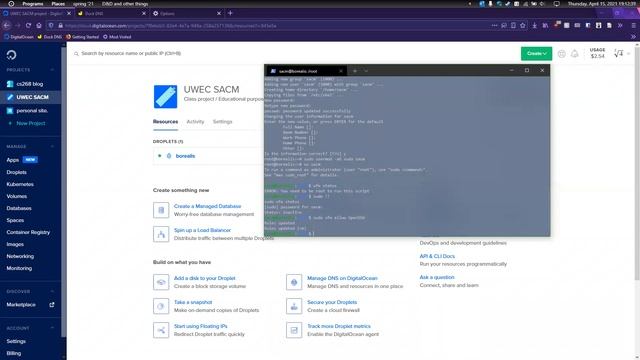Click the Floating IPs icon
640x360 pixels.
[161, 330]
